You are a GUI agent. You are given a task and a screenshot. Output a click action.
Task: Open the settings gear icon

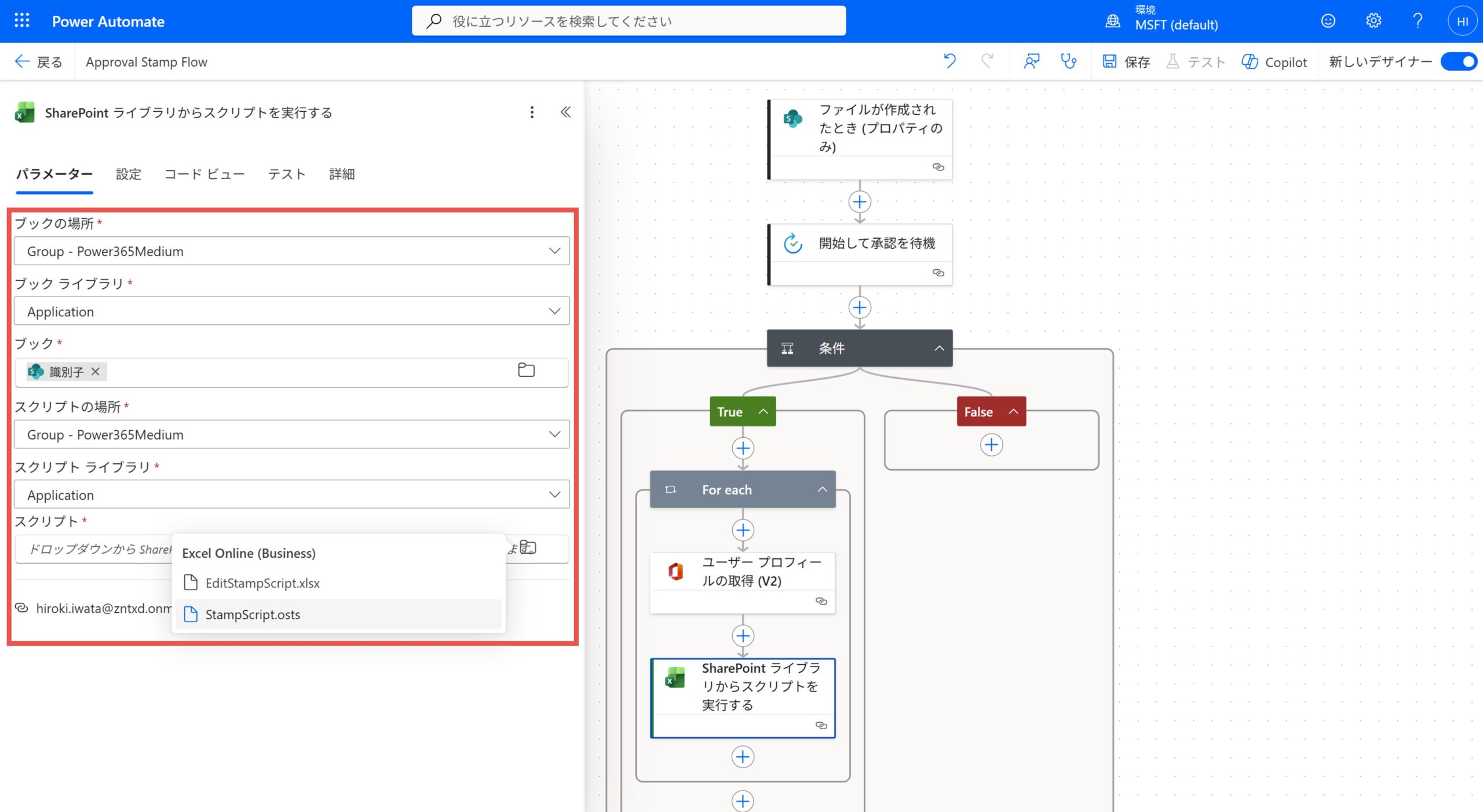coord(1373,21)
